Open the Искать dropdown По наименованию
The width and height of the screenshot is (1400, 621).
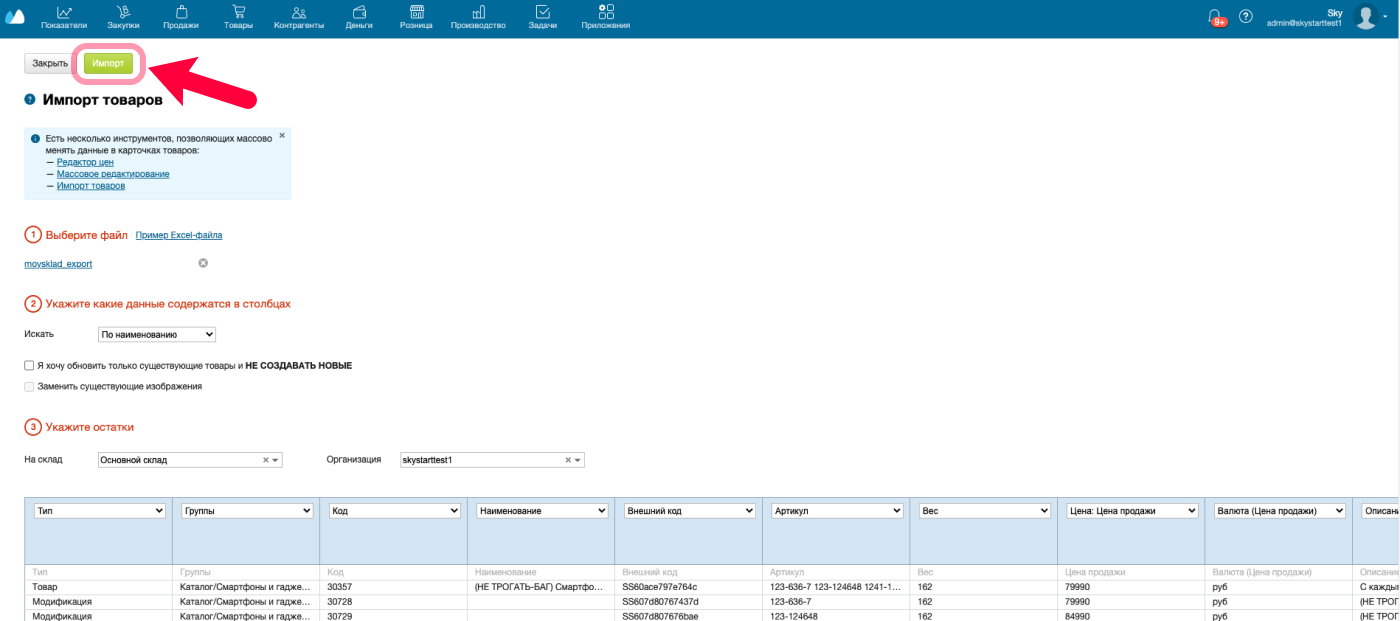point(157,334)
